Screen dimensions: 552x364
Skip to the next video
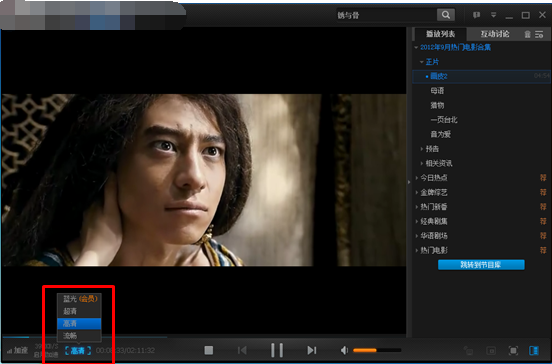(312, 350)
